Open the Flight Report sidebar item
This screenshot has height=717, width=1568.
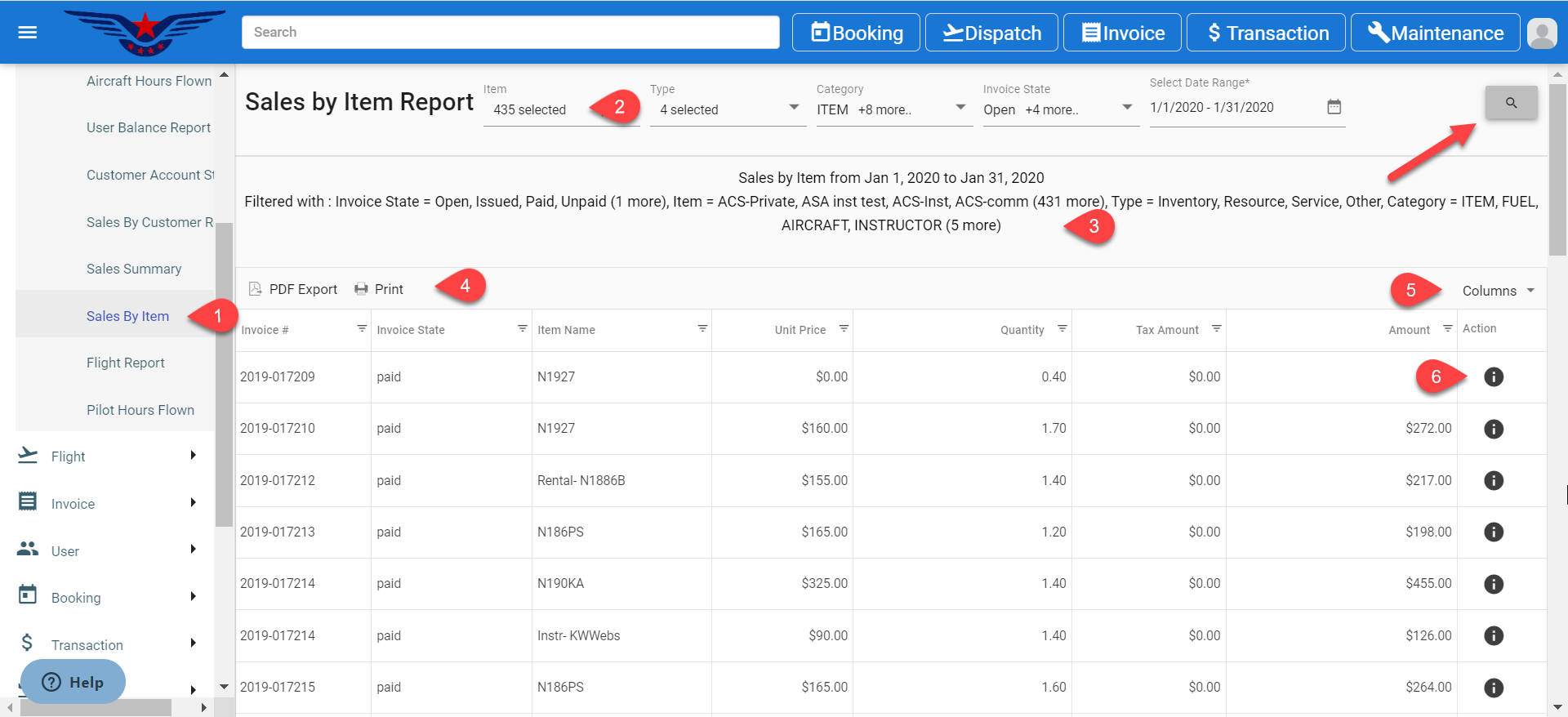(x=126, y=363)
